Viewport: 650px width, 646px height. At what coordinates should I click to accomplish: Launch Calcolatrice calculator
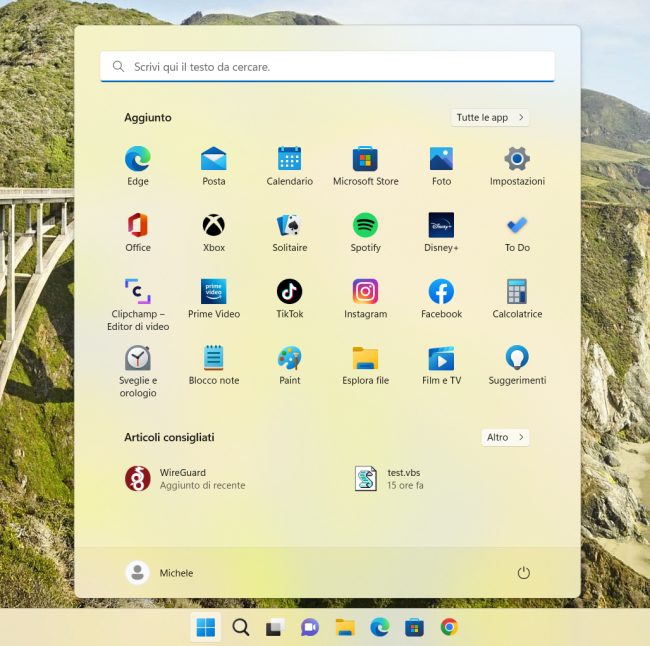point(517,299)
